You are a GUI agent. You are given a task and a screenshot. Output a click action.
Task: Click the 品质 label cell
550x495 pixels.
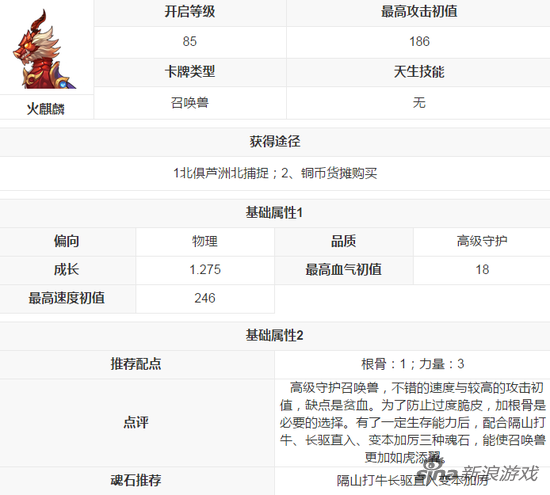(x=344, y=241)
